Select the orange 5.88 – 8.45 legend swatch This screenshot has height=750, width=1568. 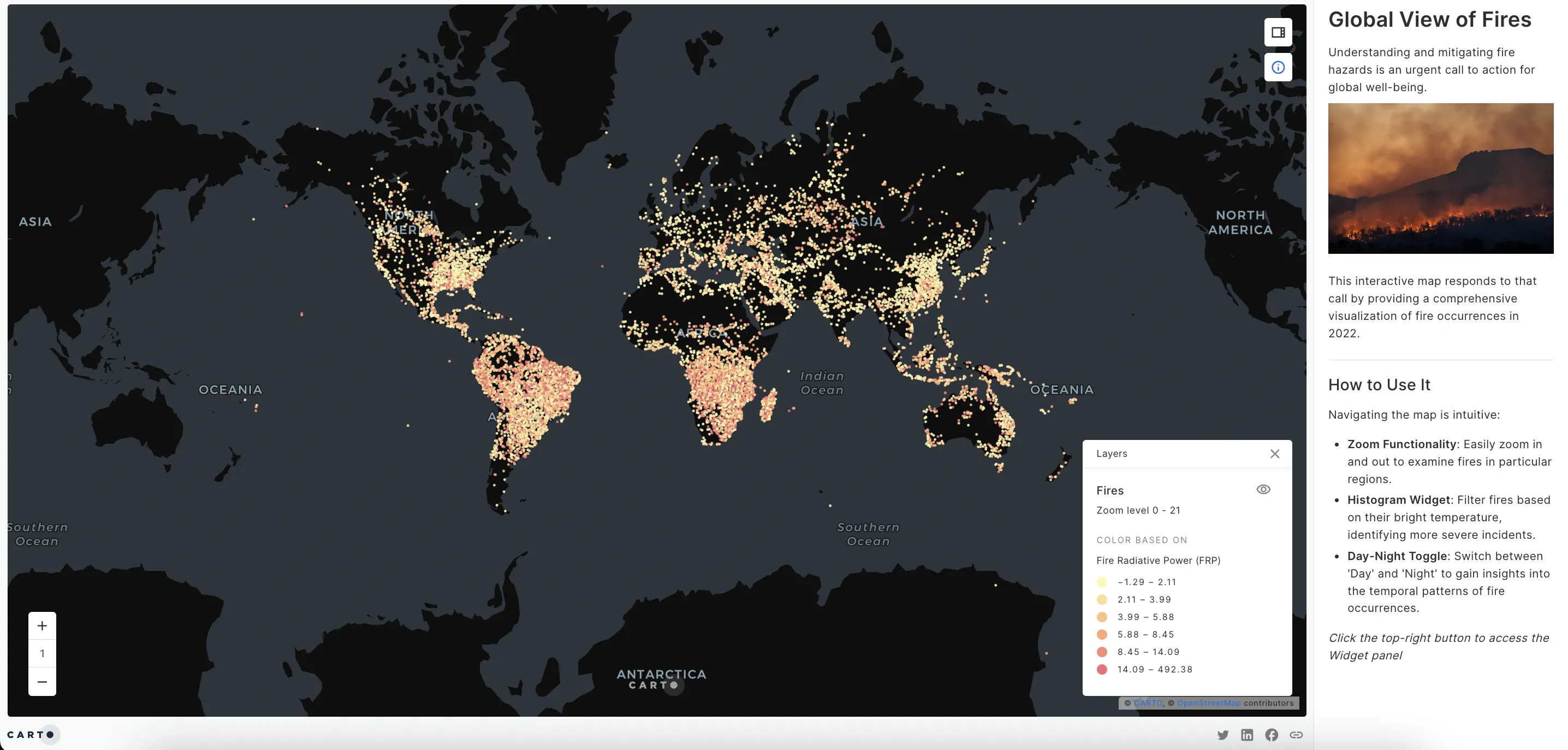pyautogui.click(x=1103, y=634)
